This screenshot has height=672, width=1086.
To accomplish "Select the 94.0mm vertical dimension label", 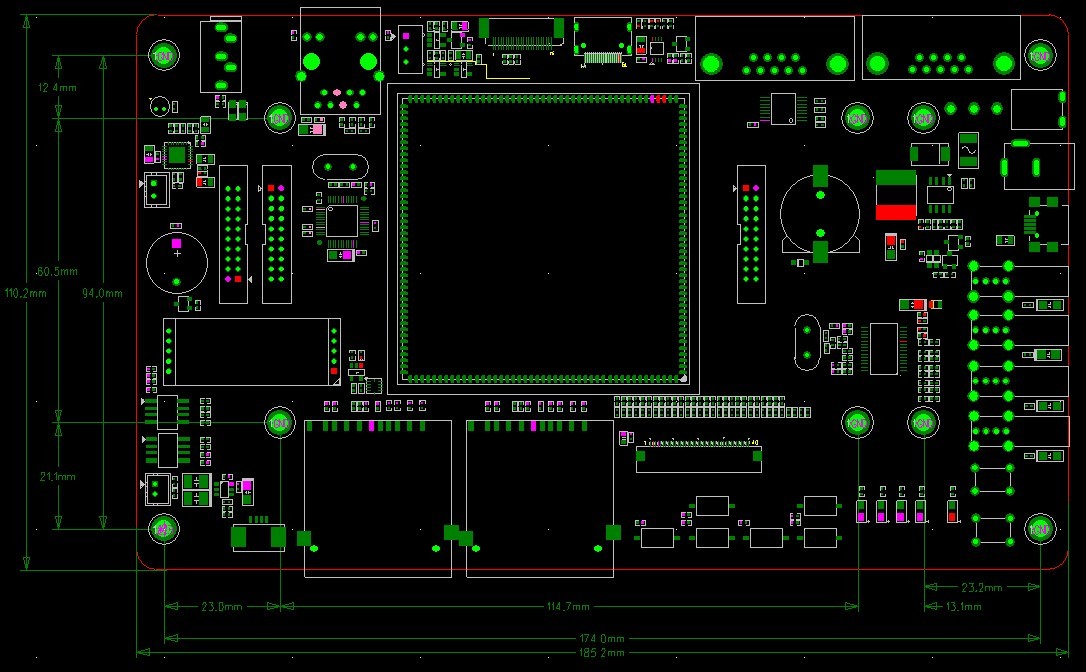I will tap(102, 293).
